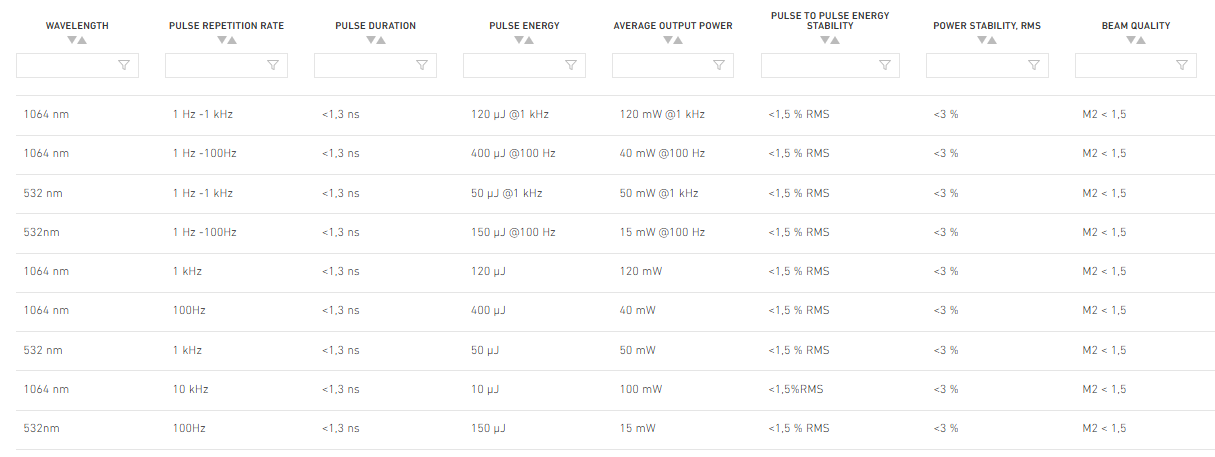Screen dimensions: 1215x457
Task: Select the 1064 nm 1 Hz -1 kHz row
Action: pyautogui.click(x=607, y=115)
